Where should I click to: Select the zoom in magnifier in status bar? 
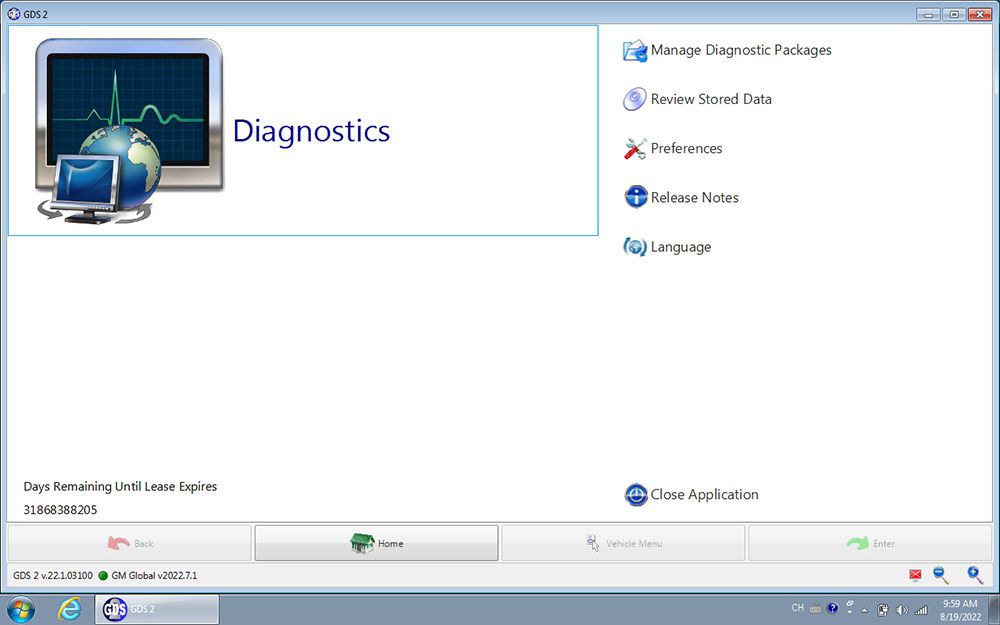coord(973,575)
